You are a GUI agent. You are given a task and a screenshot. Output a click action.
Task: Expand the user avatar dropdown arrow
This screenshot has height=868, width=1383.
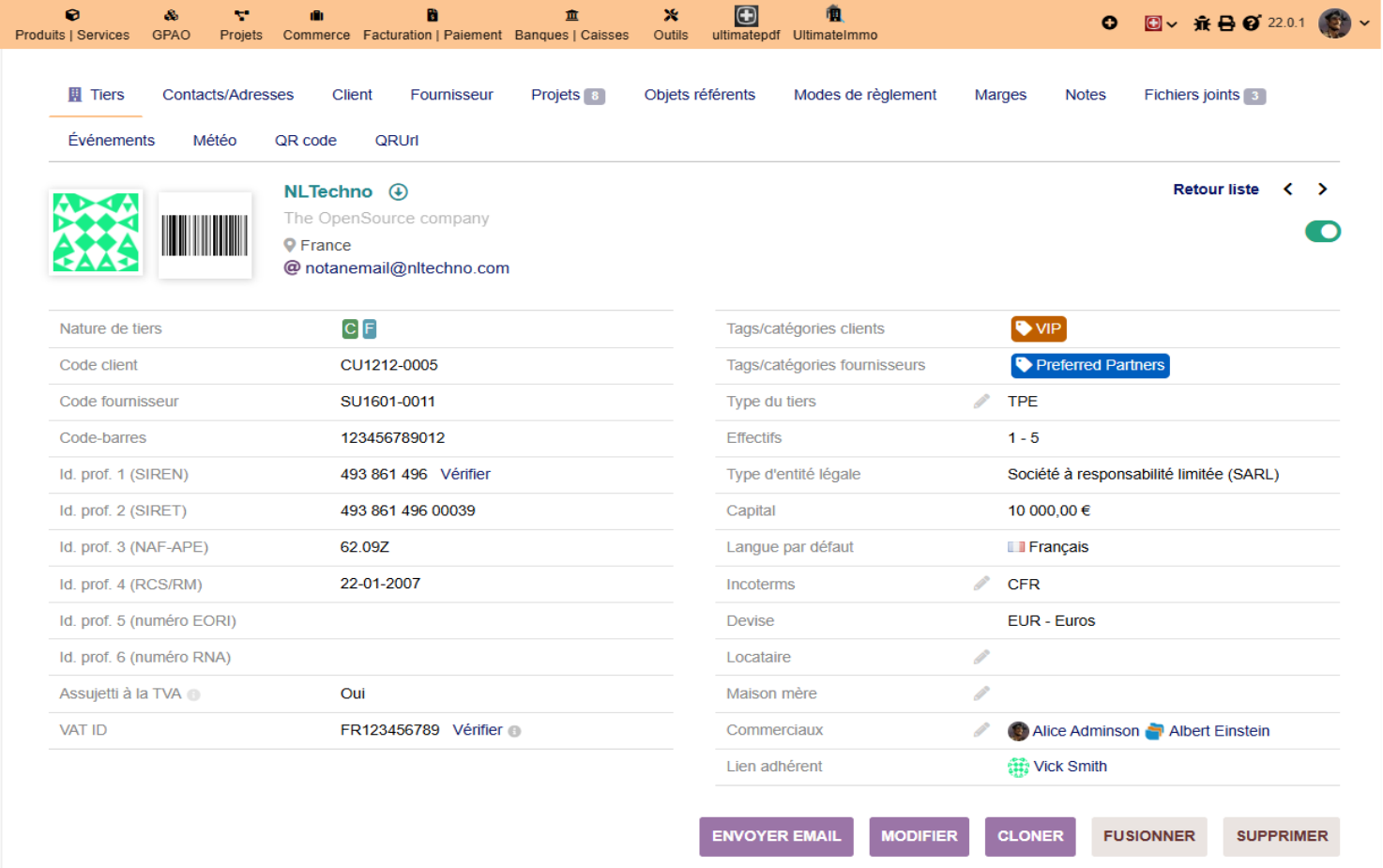(x=1364, y=23)
